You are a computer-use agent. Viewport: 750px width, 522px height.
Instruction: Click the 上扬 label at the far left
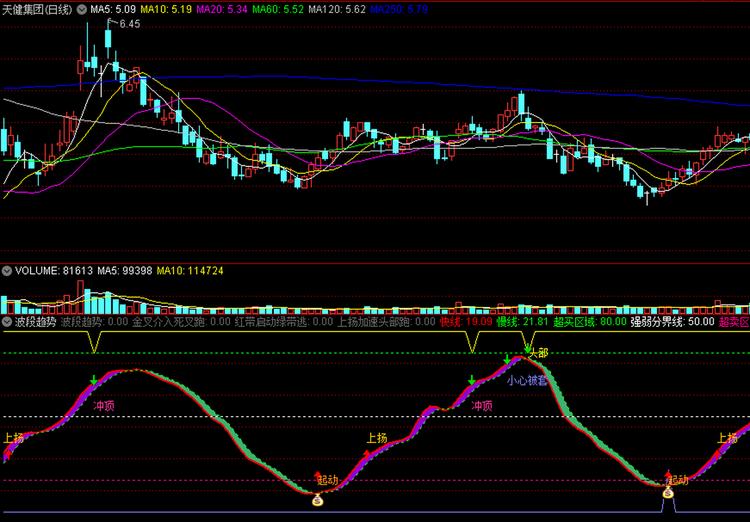click(x=14, y=438)
